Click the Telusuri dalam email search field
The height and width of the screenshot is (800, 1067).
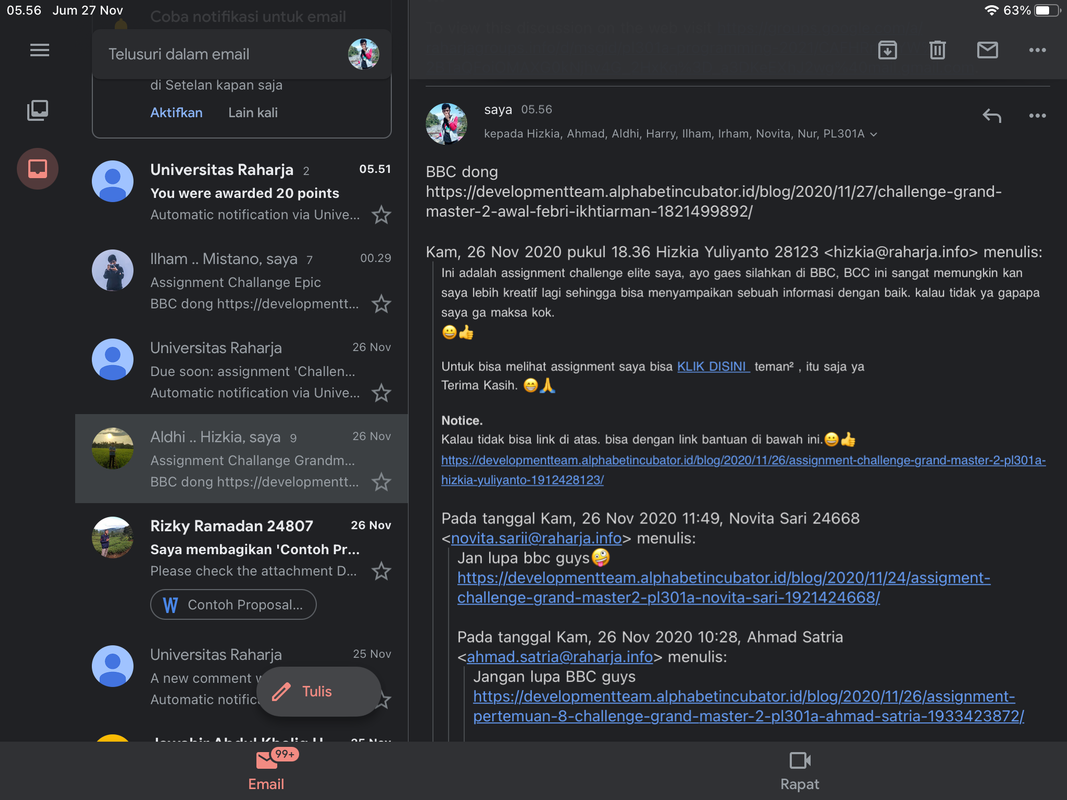click(x=242, y=54)
